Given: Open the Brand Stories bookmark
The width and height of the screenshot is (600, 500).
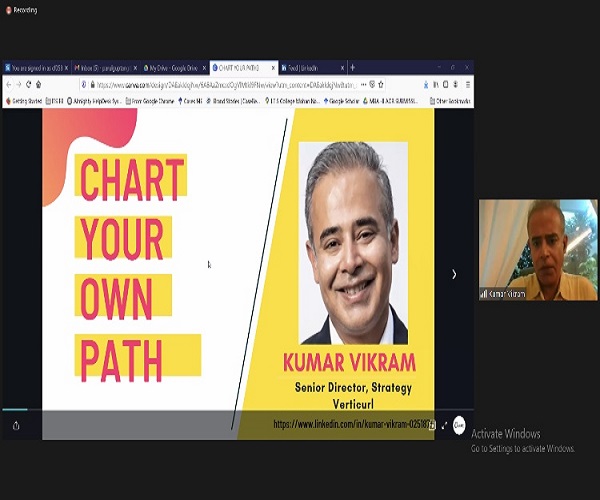Looking at the screenshot, I should click(x=233, y=101).
